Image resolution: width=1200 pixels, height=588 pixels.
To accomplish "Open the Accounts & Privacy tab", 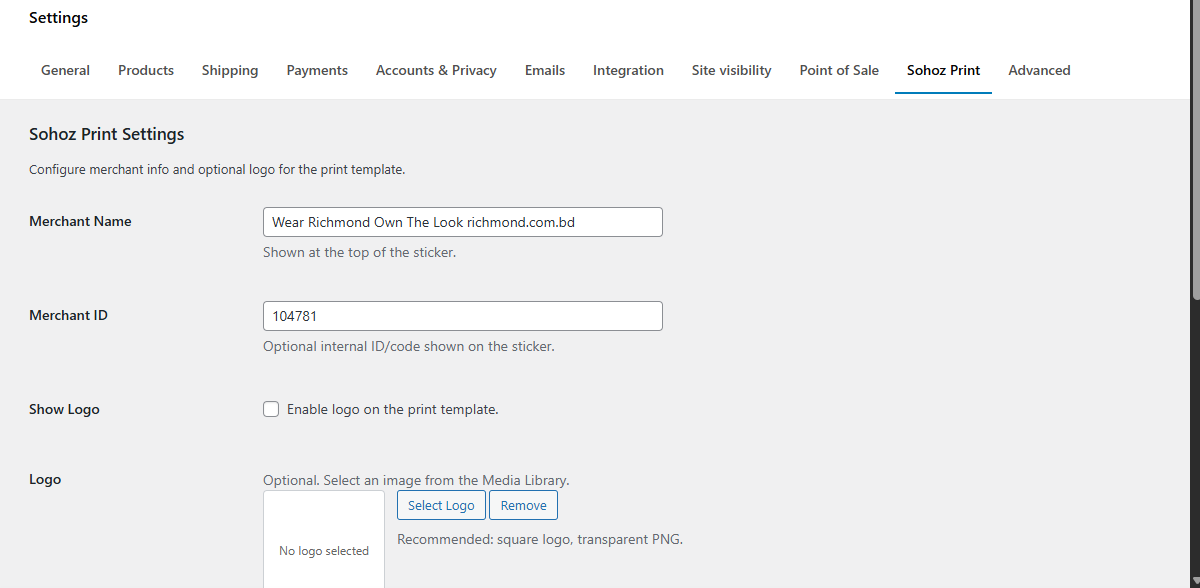I will (436, 70).
